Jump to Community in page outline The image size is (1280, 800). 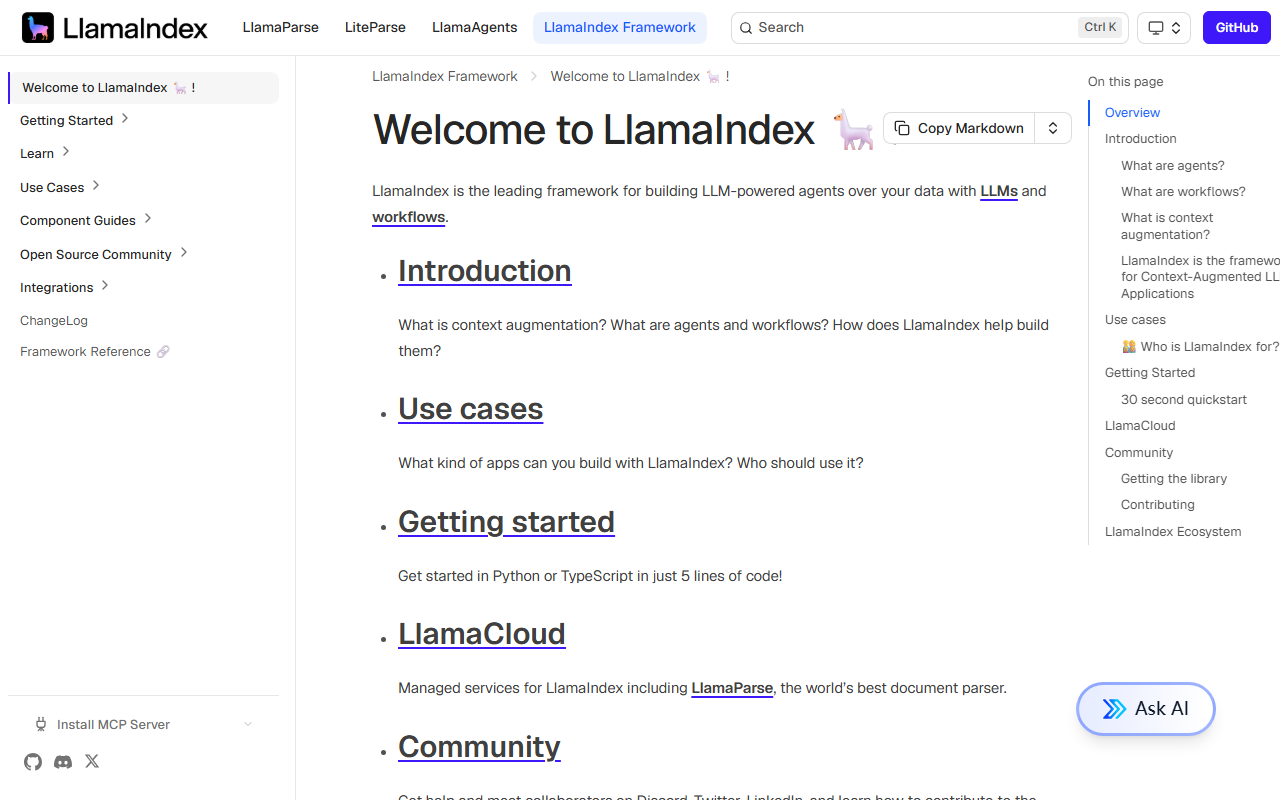pos(1139,453)
